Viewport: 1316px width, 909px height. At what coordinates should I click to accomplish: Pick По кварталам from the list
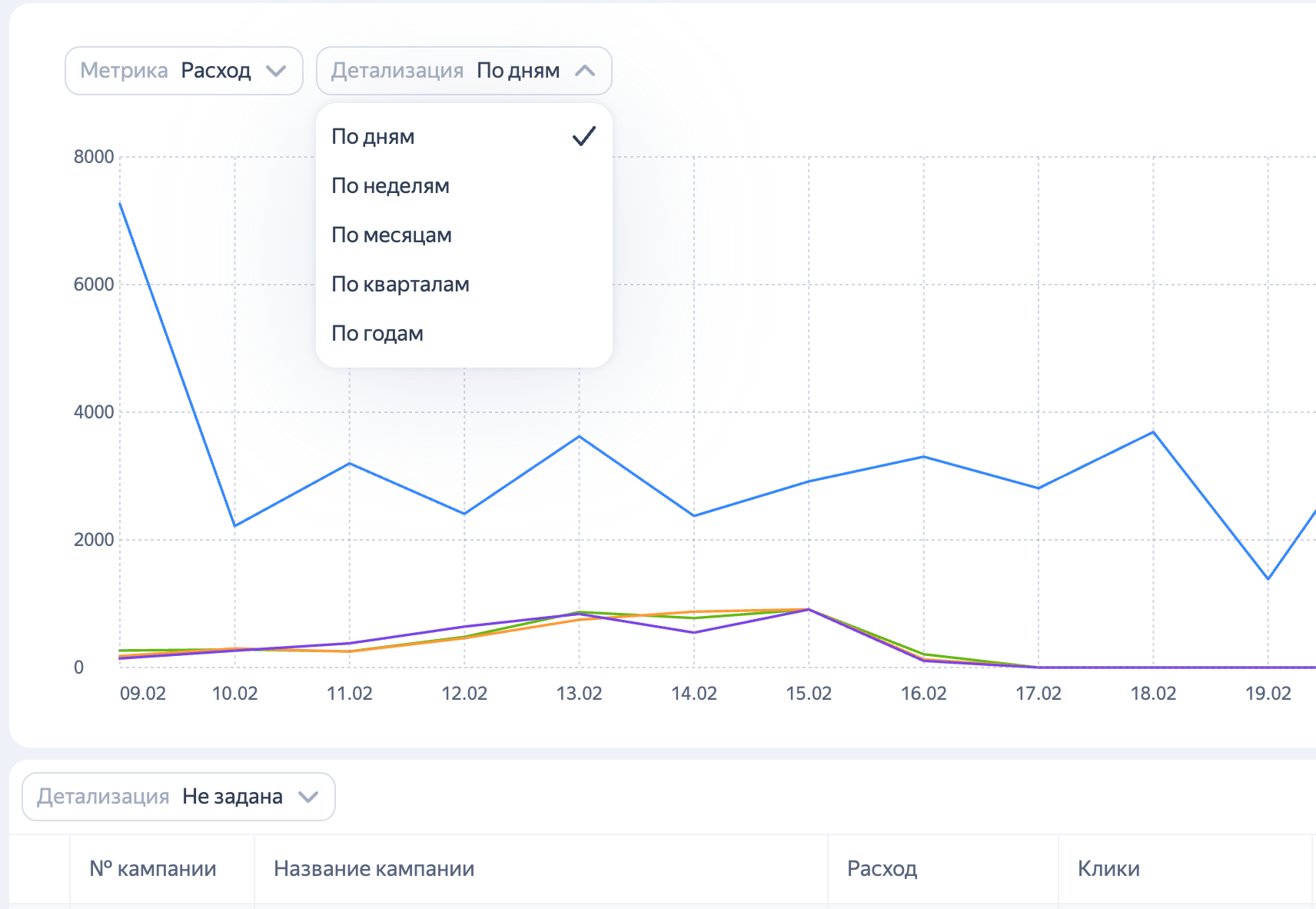click(x=400, y=285)
